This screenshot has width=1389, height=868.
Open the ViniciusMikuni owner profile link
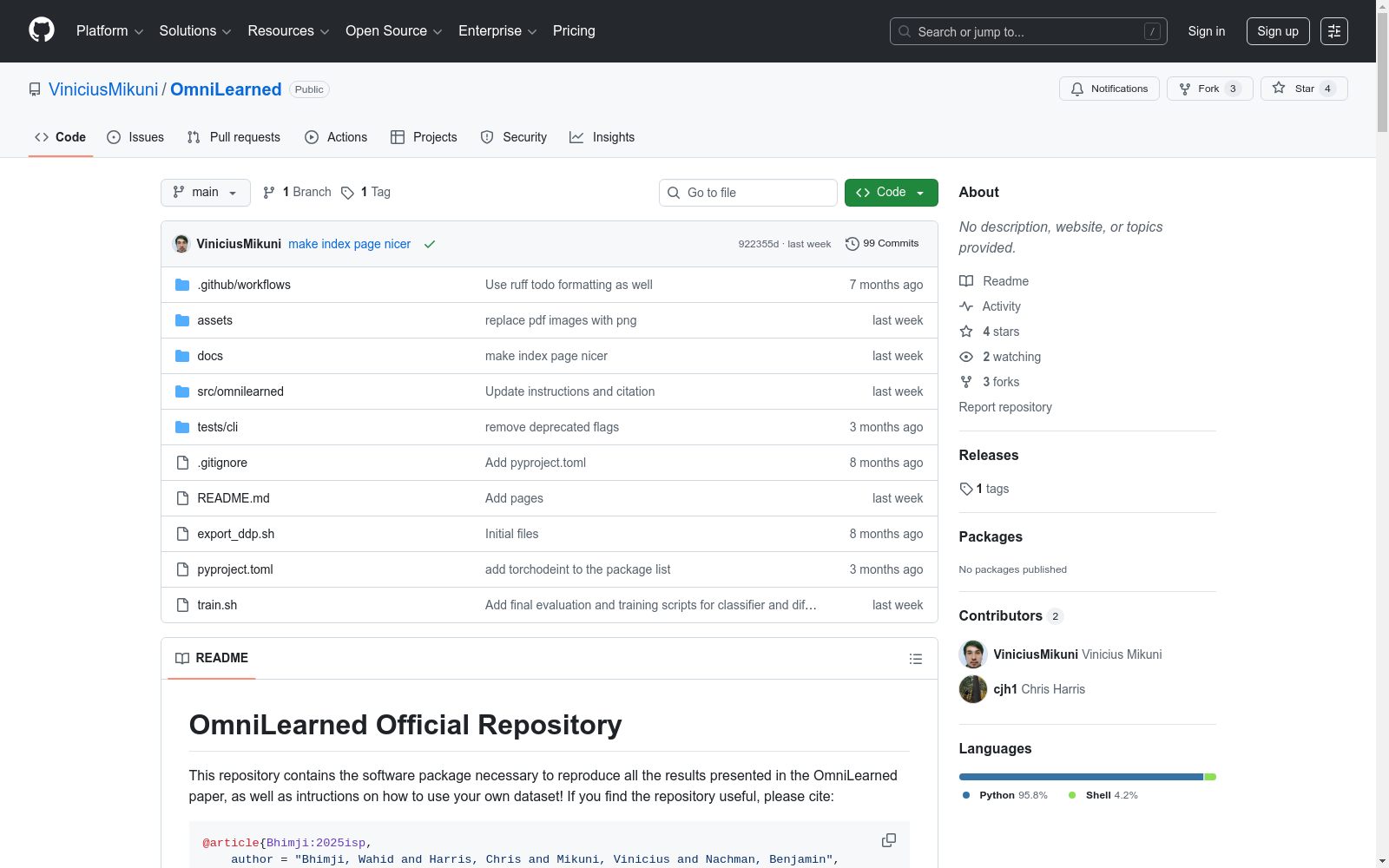point(103,89)
